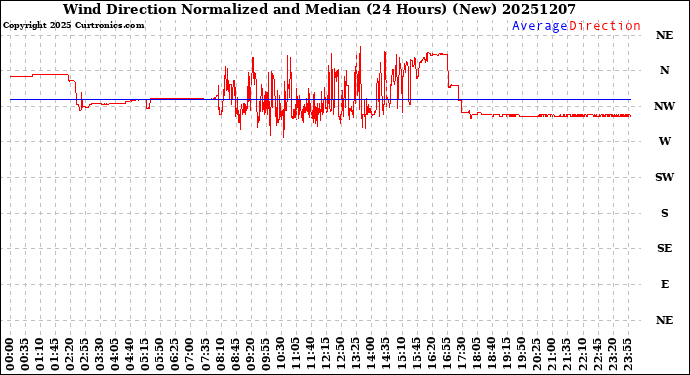
Task: Click the '21:00' time axis label
Action: (550, 354)
